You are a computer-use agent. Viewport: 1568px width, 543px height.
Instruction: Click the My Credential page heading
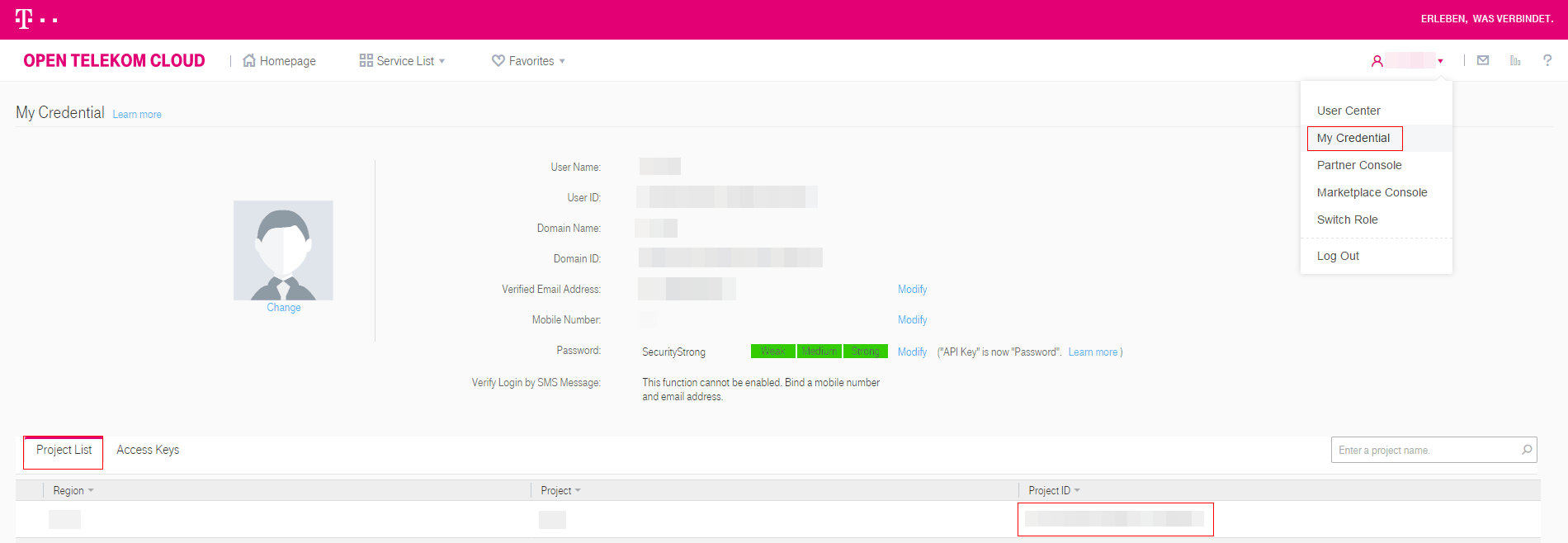60,112
